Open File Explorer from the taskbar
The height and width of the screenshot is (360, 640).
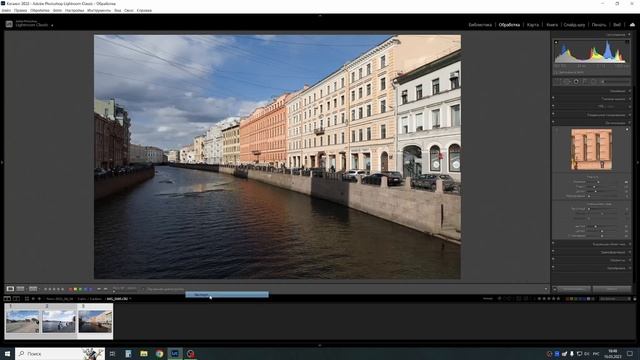(144, 353)
